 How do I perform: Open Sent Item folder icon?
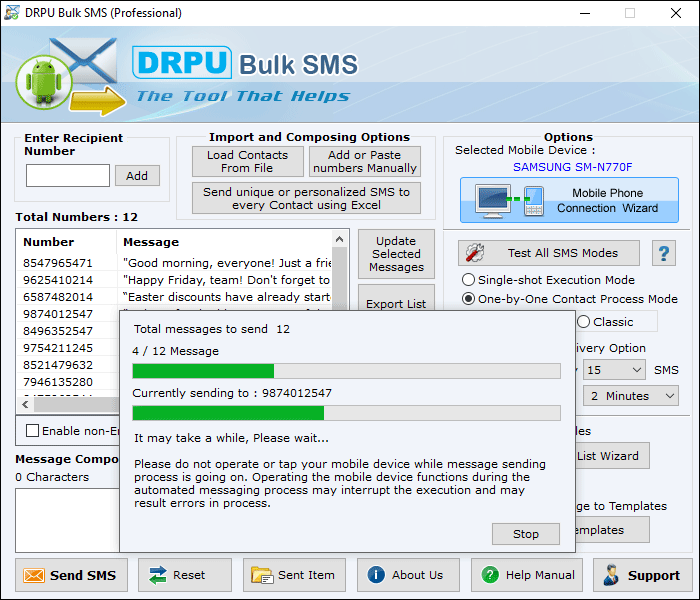click(x=263, y=575)
